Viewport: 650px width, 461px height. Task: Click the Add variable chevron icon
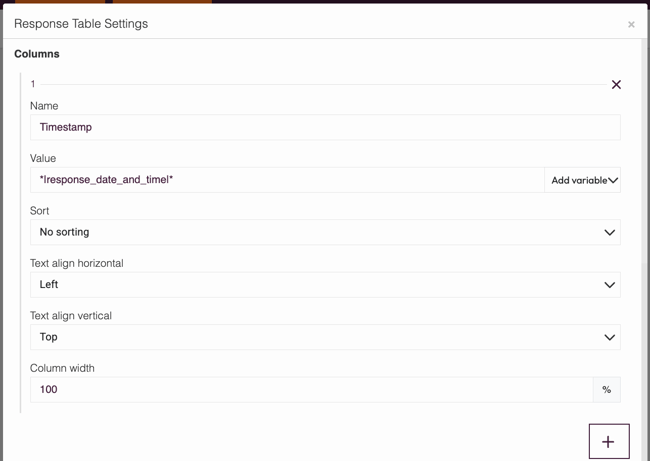point(613,180)
